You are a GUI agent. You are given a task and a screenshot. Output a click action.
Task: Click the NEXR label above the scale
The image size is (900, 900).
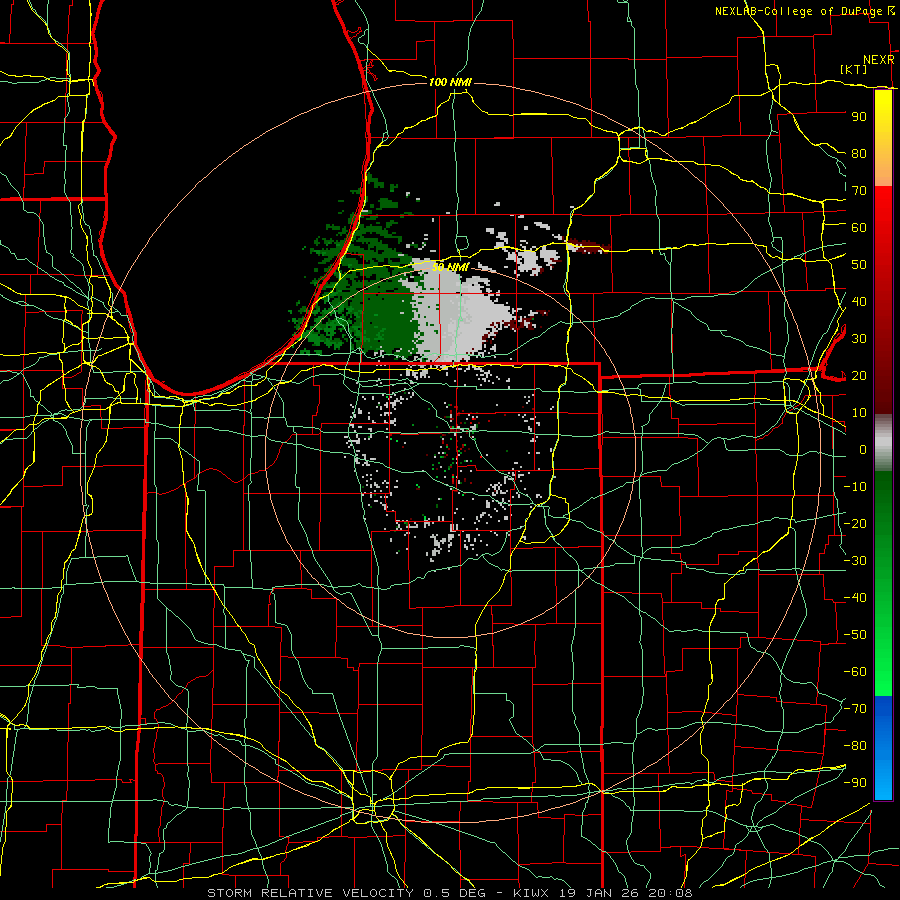[878, 60]
